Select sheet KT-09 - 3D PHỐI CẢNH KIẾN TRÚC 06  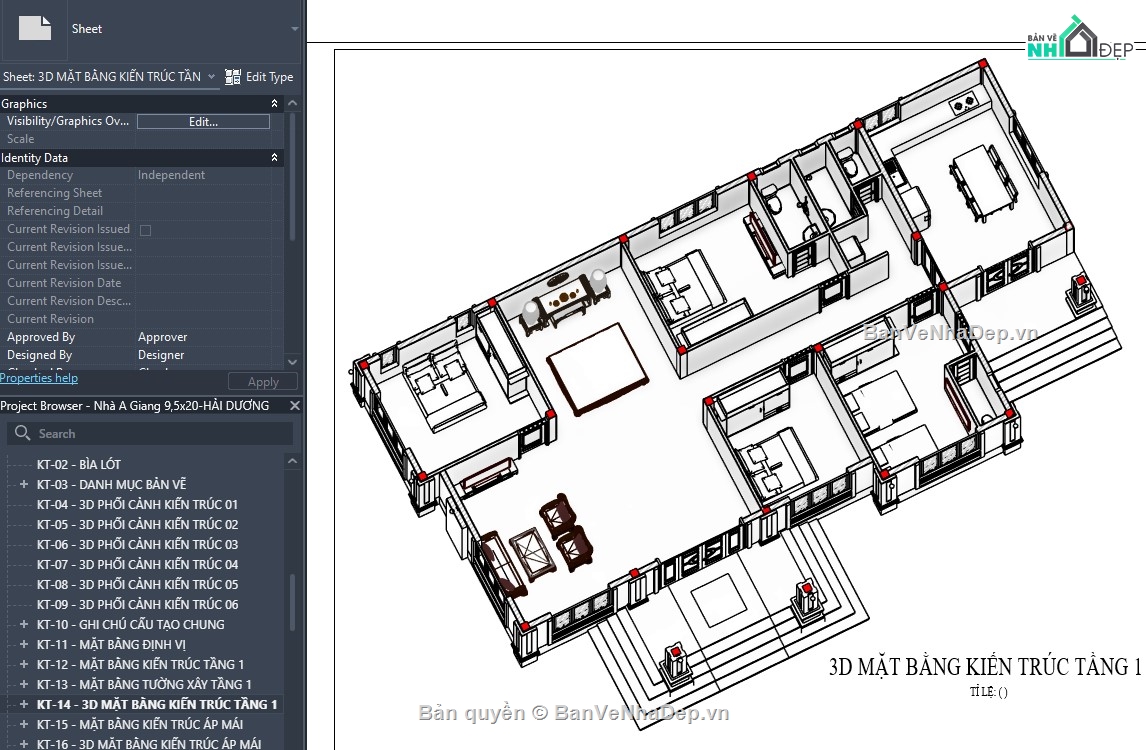[x=137, y=605]
